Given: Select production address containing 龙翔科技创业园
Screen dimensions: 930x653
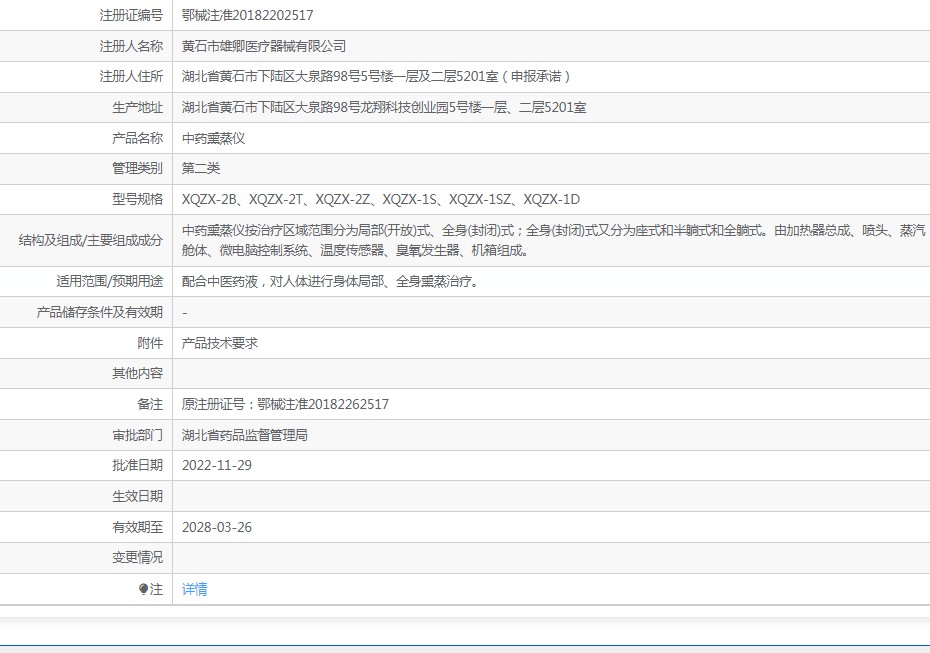Looking at the screenshot, I should click(x=384, y=107).
